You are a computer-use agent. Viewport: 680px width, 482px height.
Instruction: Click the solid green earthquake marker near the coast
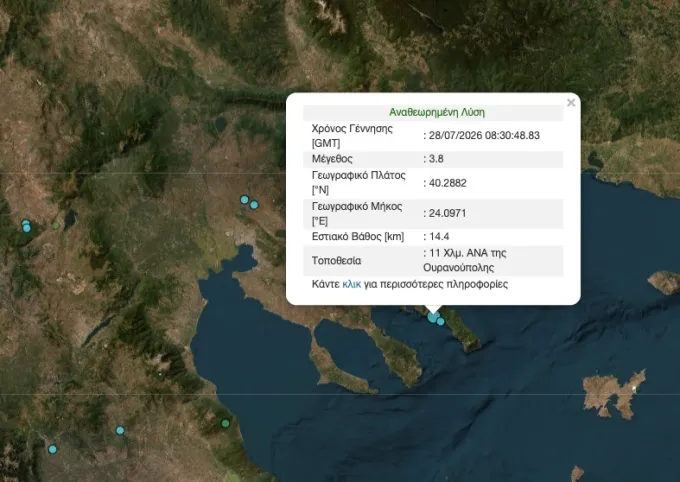coord(225,423)
